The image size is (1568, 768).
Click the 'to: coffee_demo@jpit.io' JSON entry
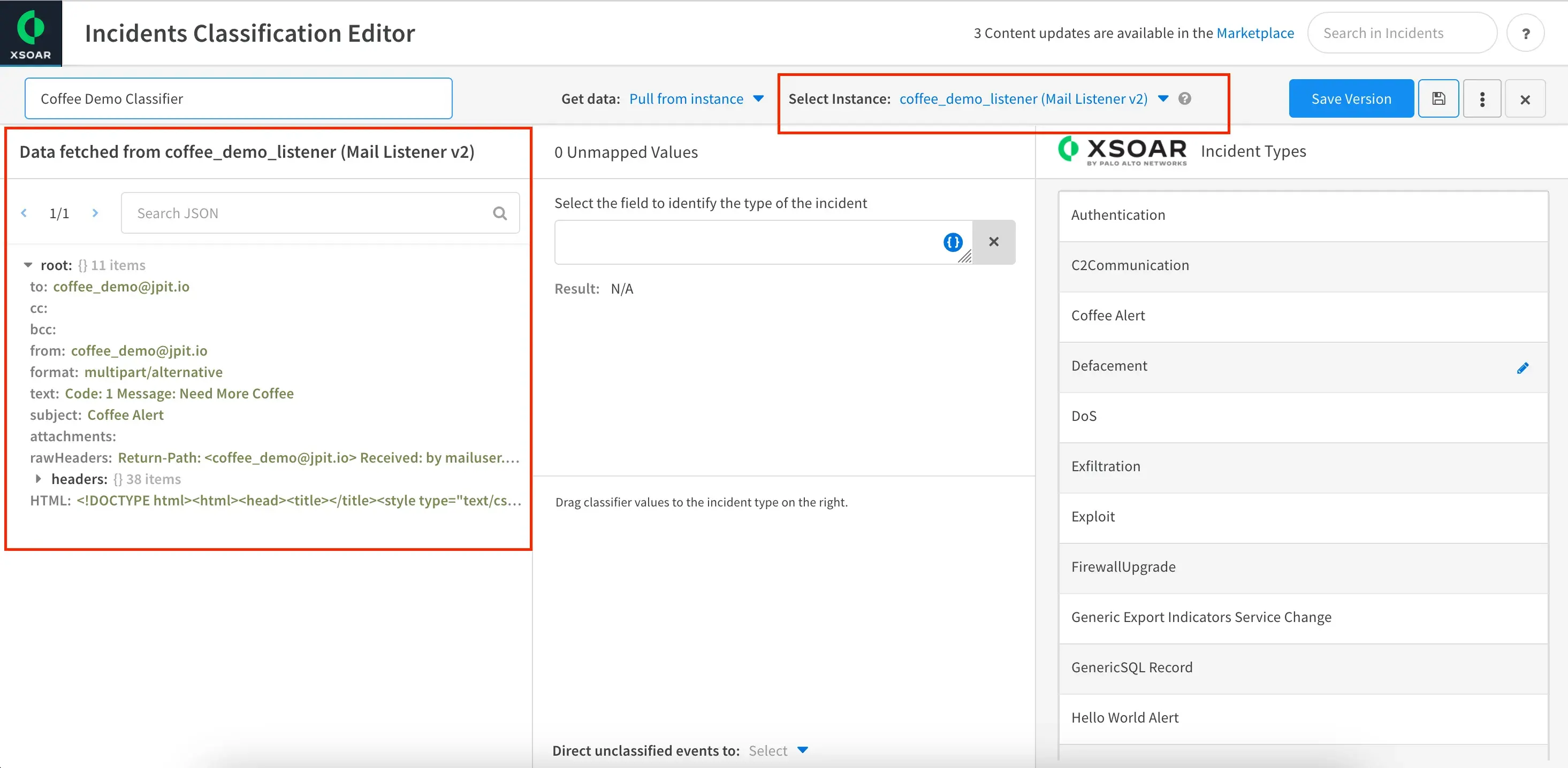click(110, 287)
